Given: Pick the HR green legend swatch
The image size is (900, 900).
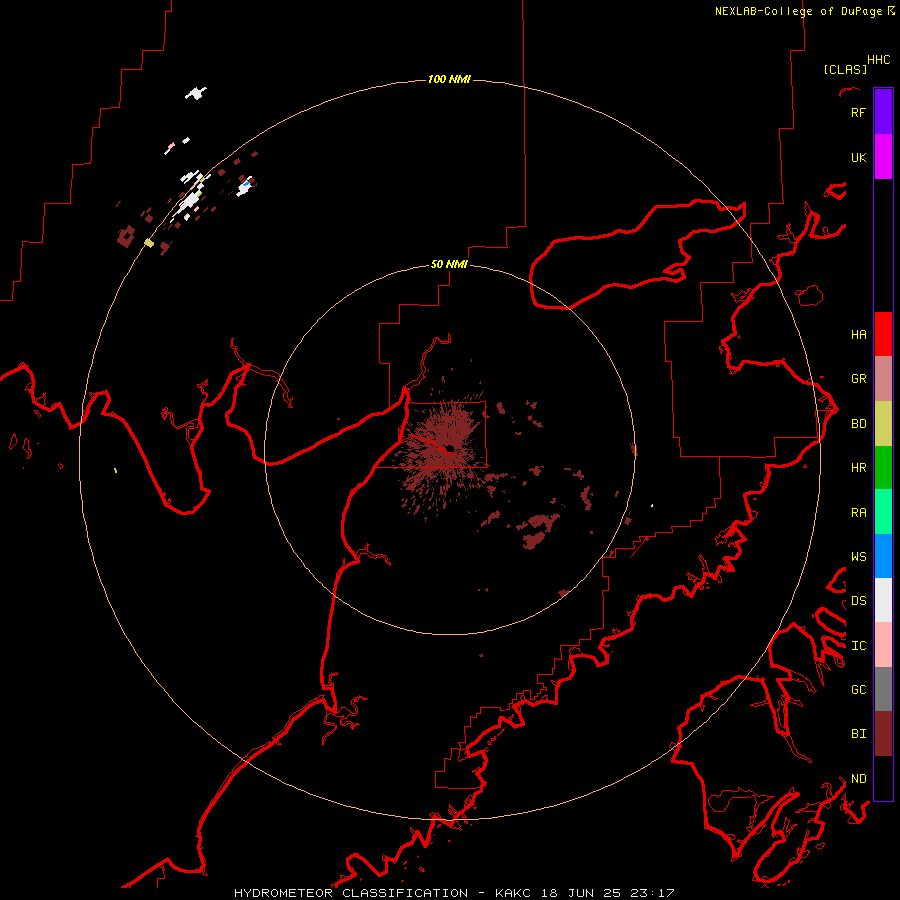Looking at the screenshot, I should coord(883,467).
